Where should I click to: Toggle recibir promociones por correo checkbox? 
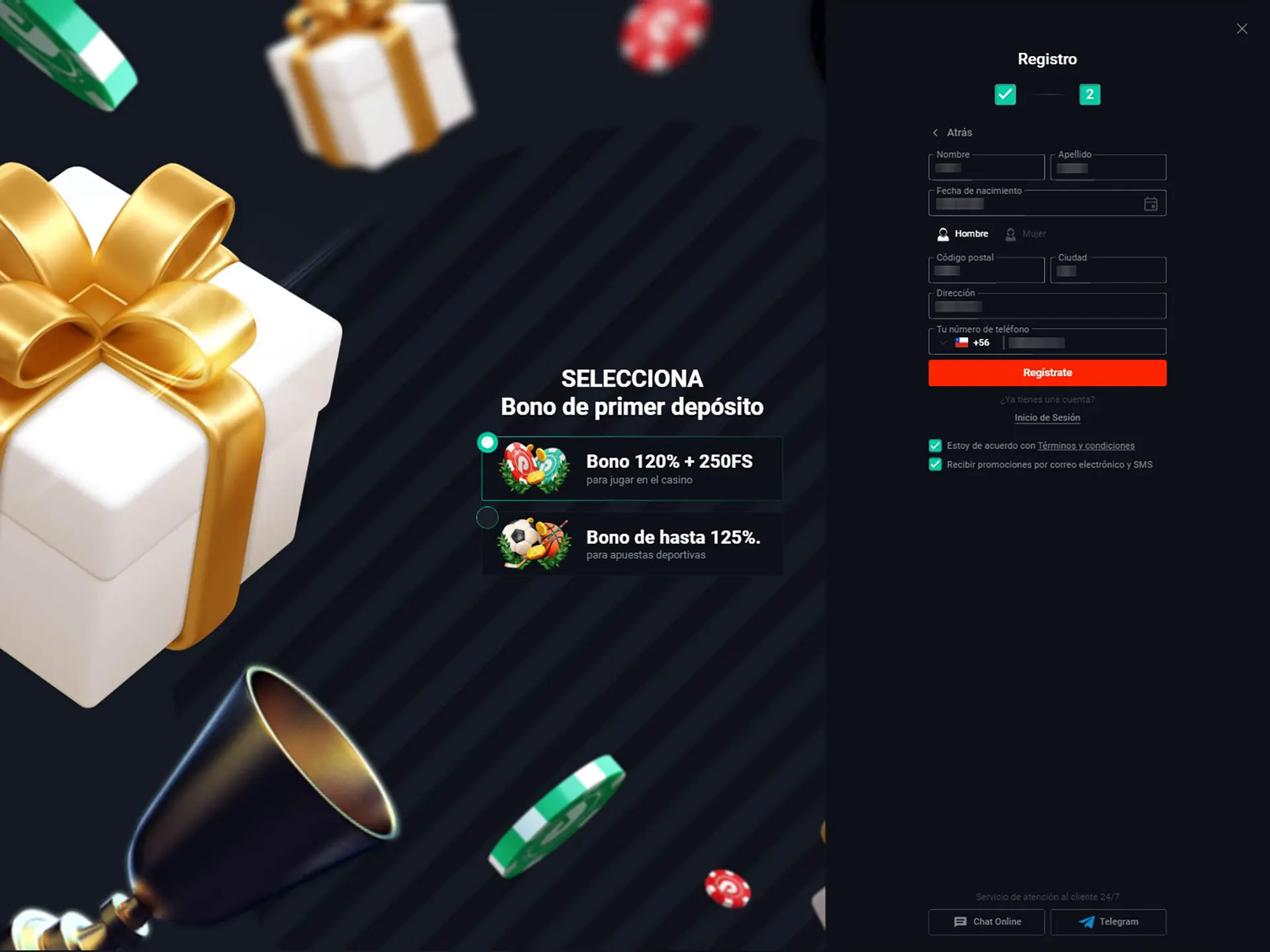(935, 464)
